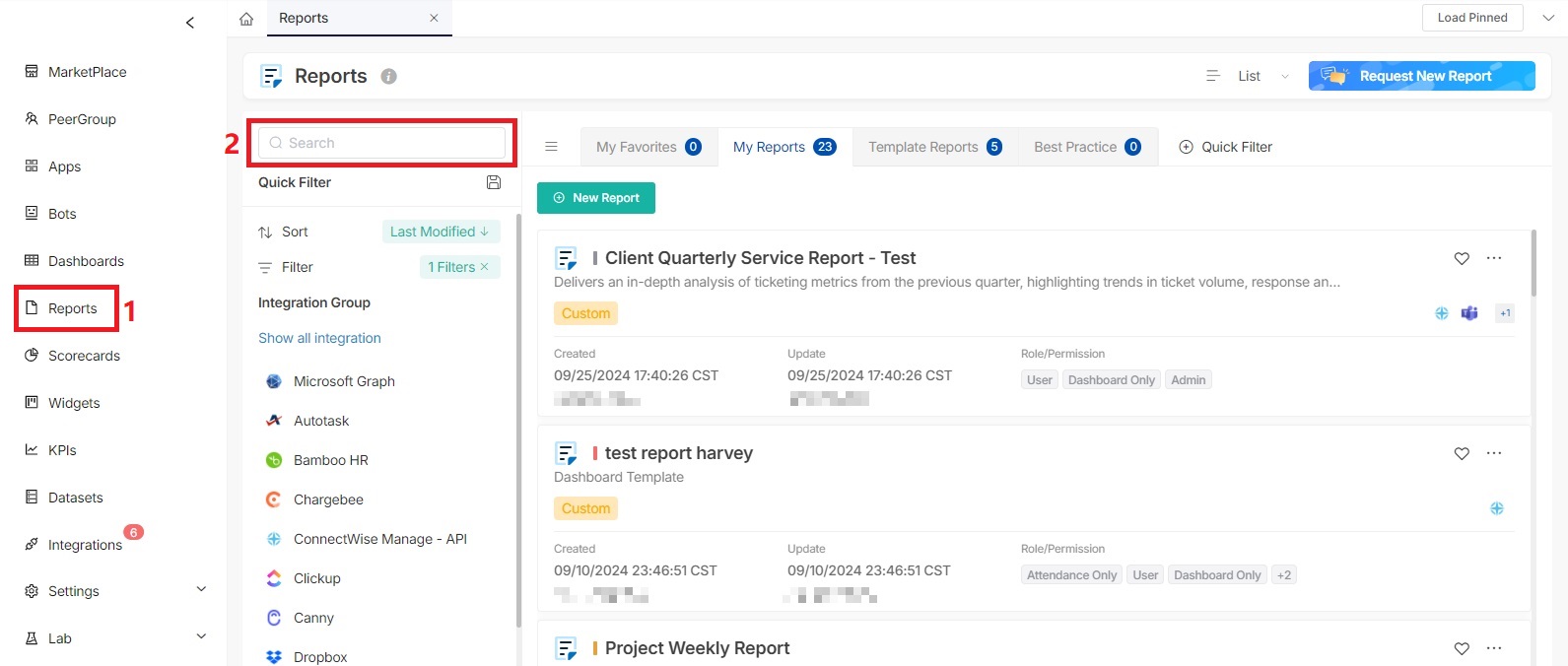Click the home icon in tab bar

pyautogui.click(x=246, y=19)
